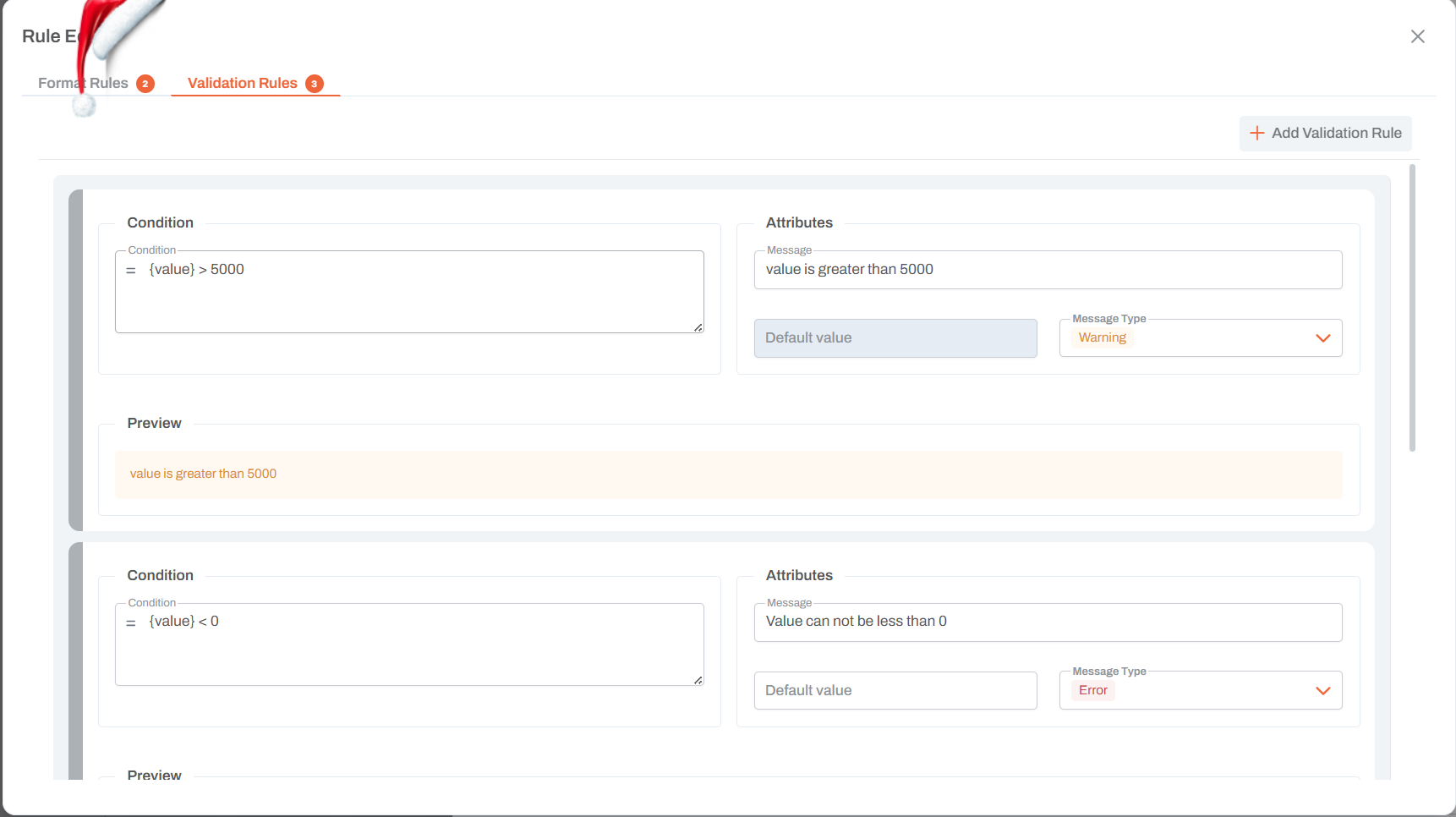1456x817 pixels.
Task: Click the Add Validation Rule button
Action: point(1325,133)
